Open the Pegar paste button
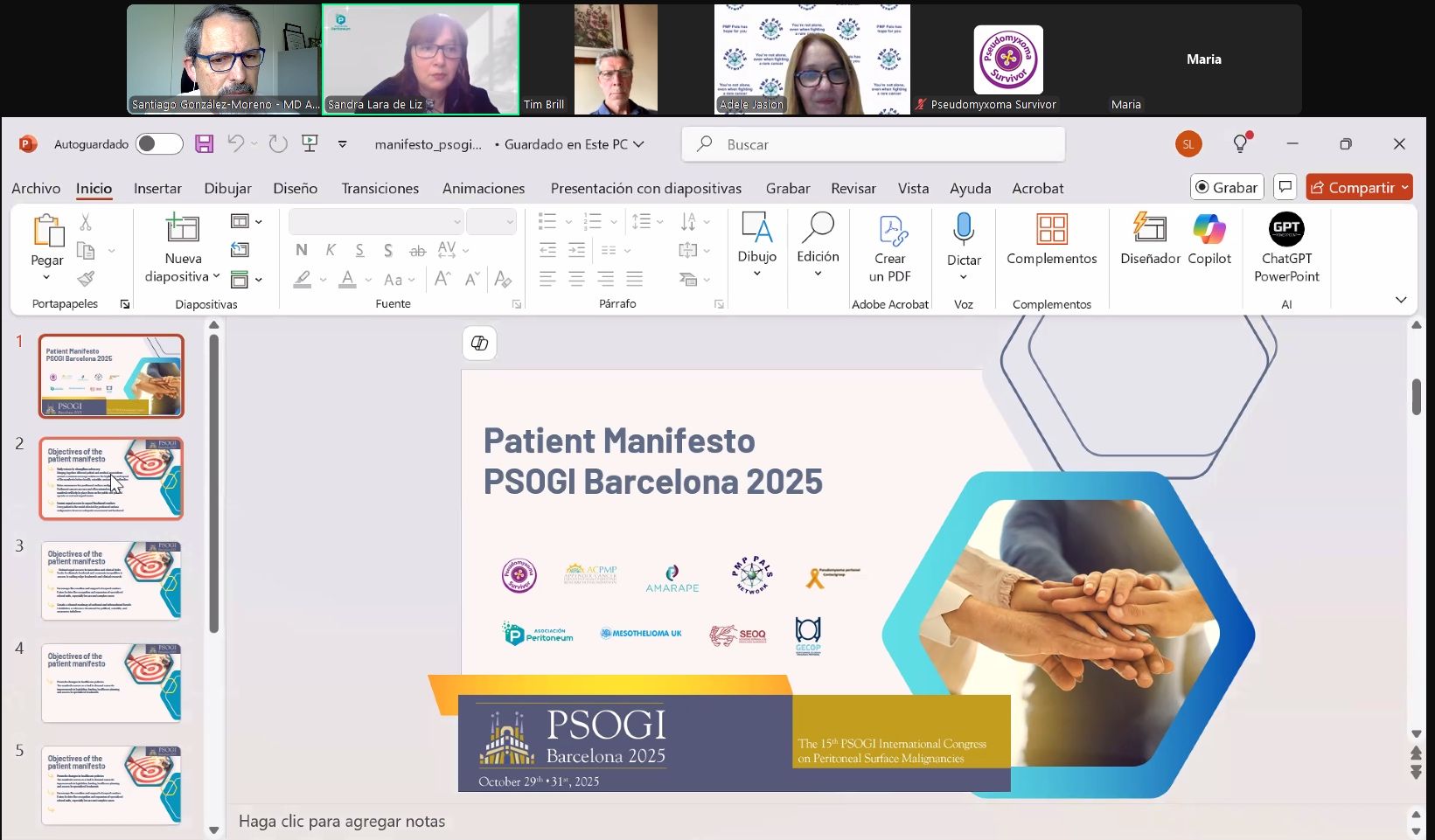 [47, 248]
